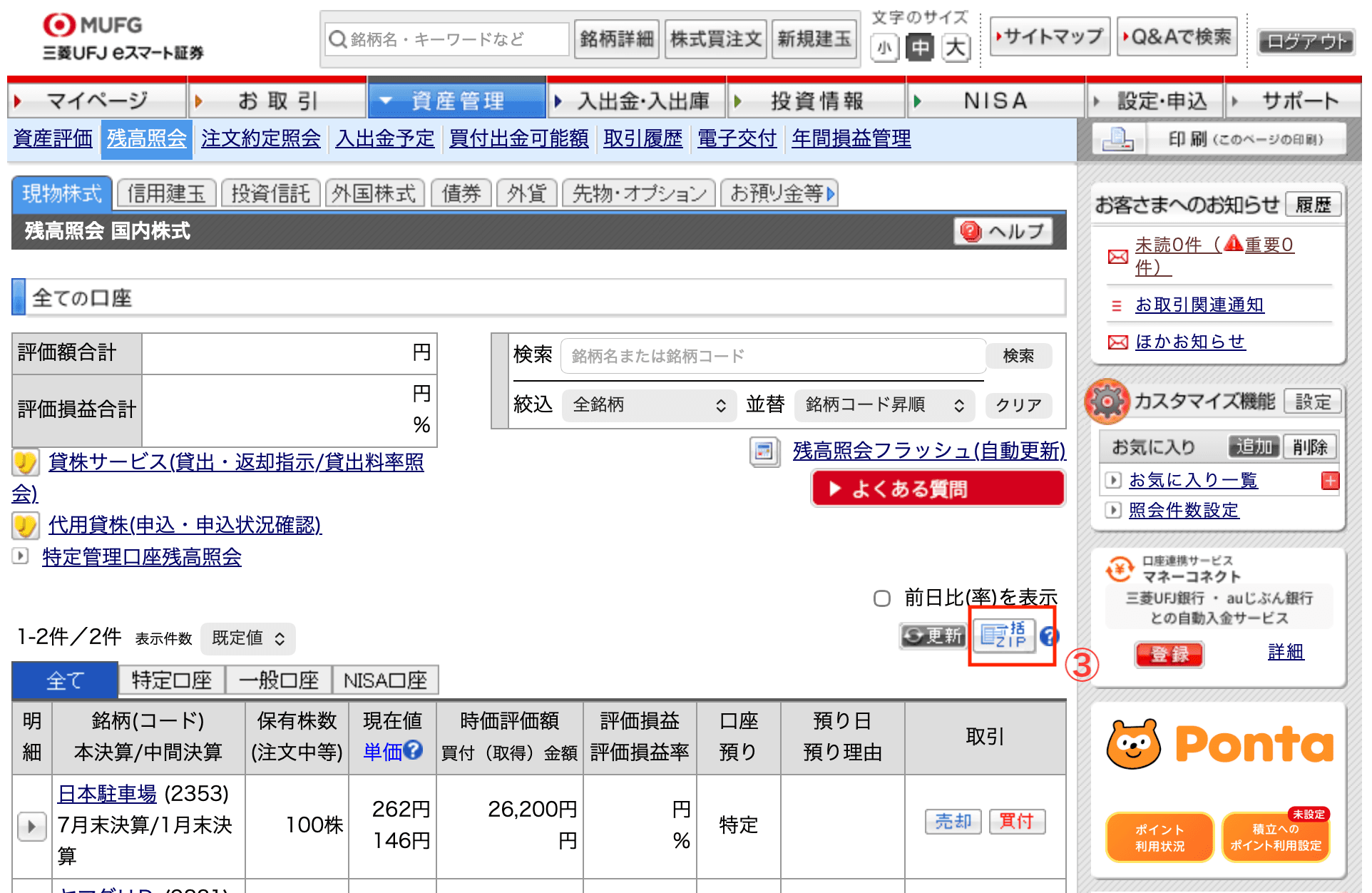This screenshot has width=1372, height=893.
Task: Switch to the 債券 tab
Action: coord(461,193)
